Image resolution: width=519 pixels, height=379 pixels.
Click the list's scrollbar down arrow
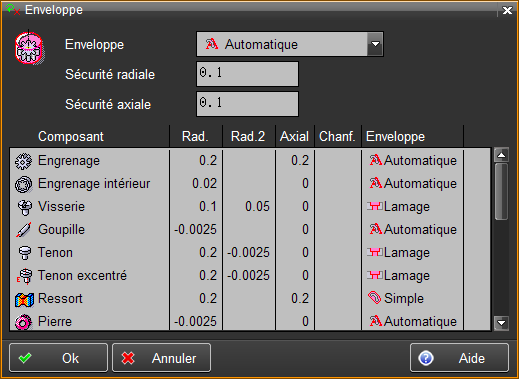(x=501, y=323)
